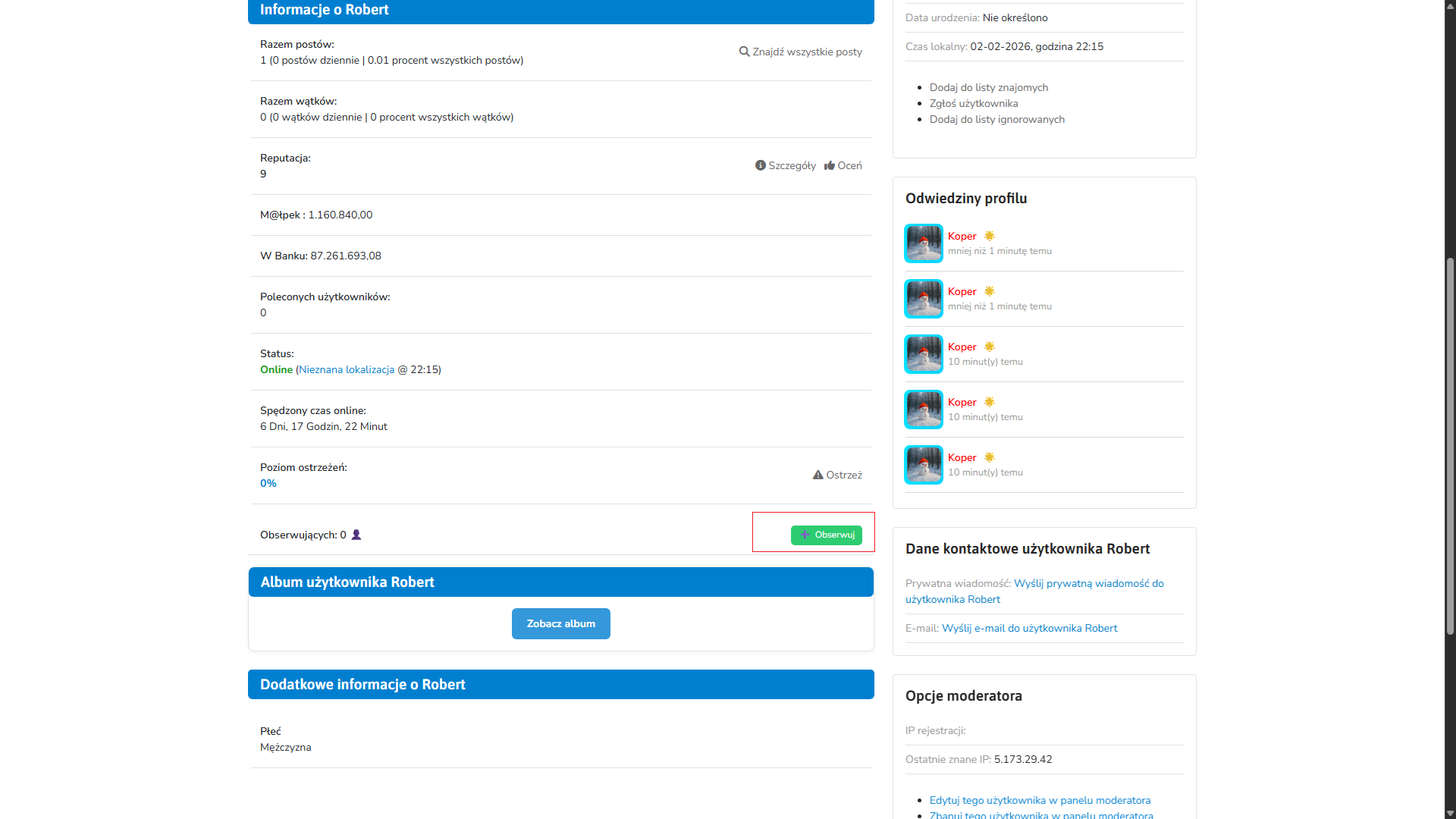This screenshot has width=1456, height=819.
Task: Click the thumbs-up Oceń icon
Action: click(x=830, y=165)
